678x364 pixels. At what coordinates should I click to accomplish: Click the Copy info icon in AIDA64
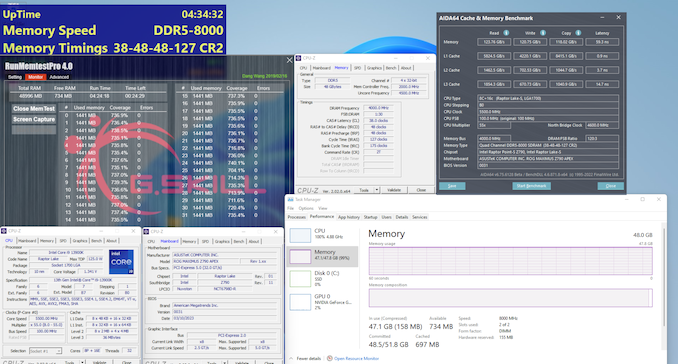[x=578, y=33]
